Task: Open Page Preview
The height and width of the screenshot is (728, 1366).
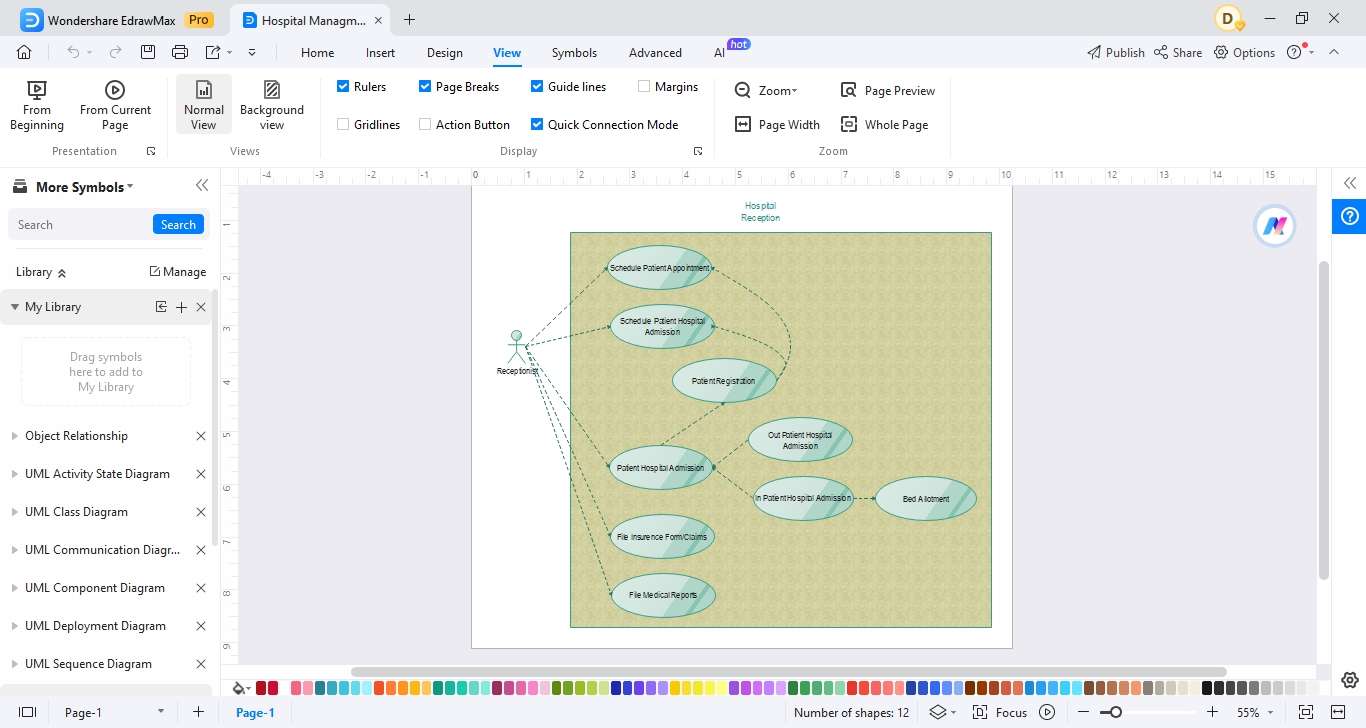Action: pyautogui.click(x=888, y=90)
